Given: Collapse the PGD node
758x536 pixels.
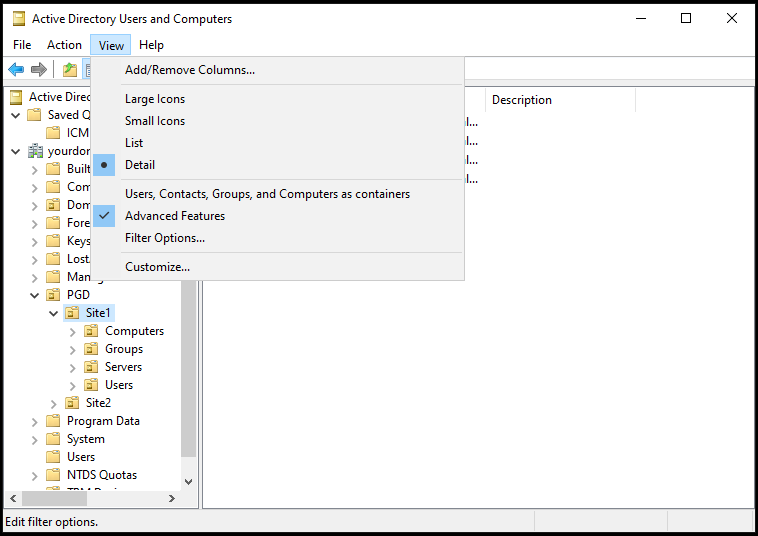Looking at the screenshot, I should (35, 295).
